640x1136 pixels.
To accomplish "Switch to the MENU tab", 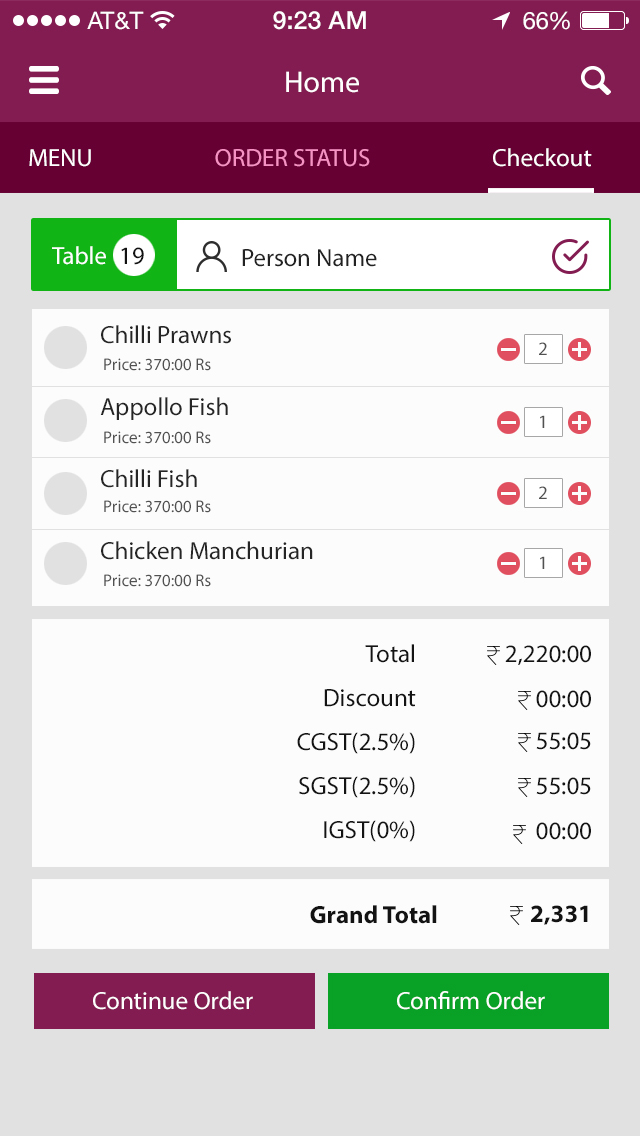I will (60, 158).
